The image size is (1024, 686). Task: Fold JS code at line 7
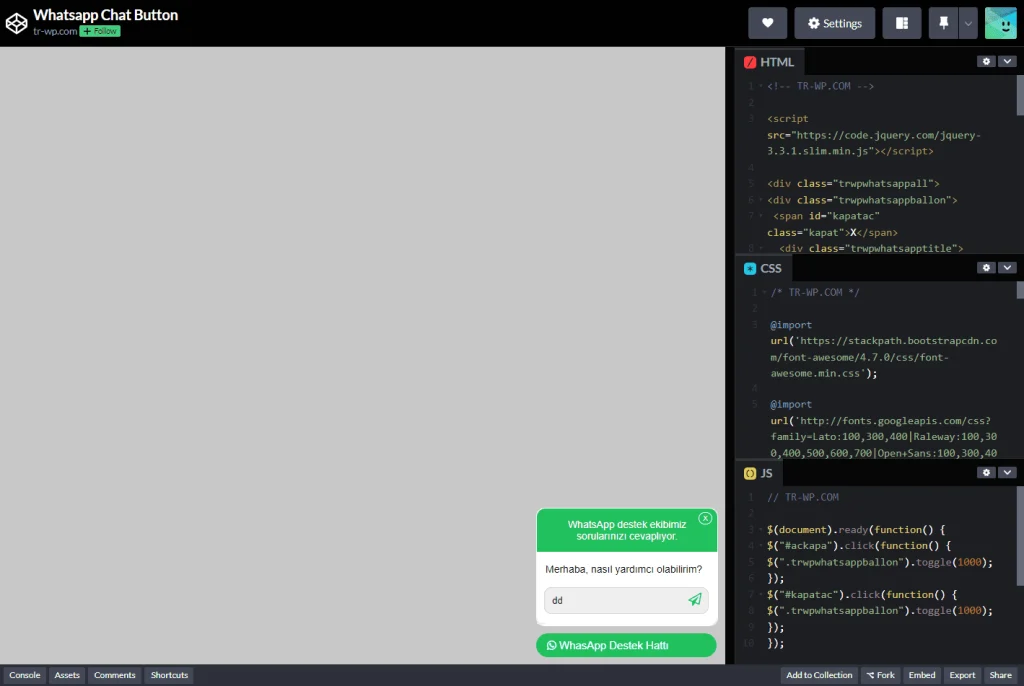(761, 595)
